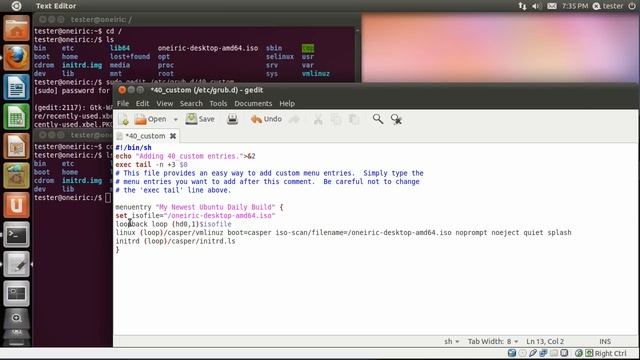The image size is (640, 360).
Task: Toggle the INS insert mode indicator
Action: click(x=605, y=341)
